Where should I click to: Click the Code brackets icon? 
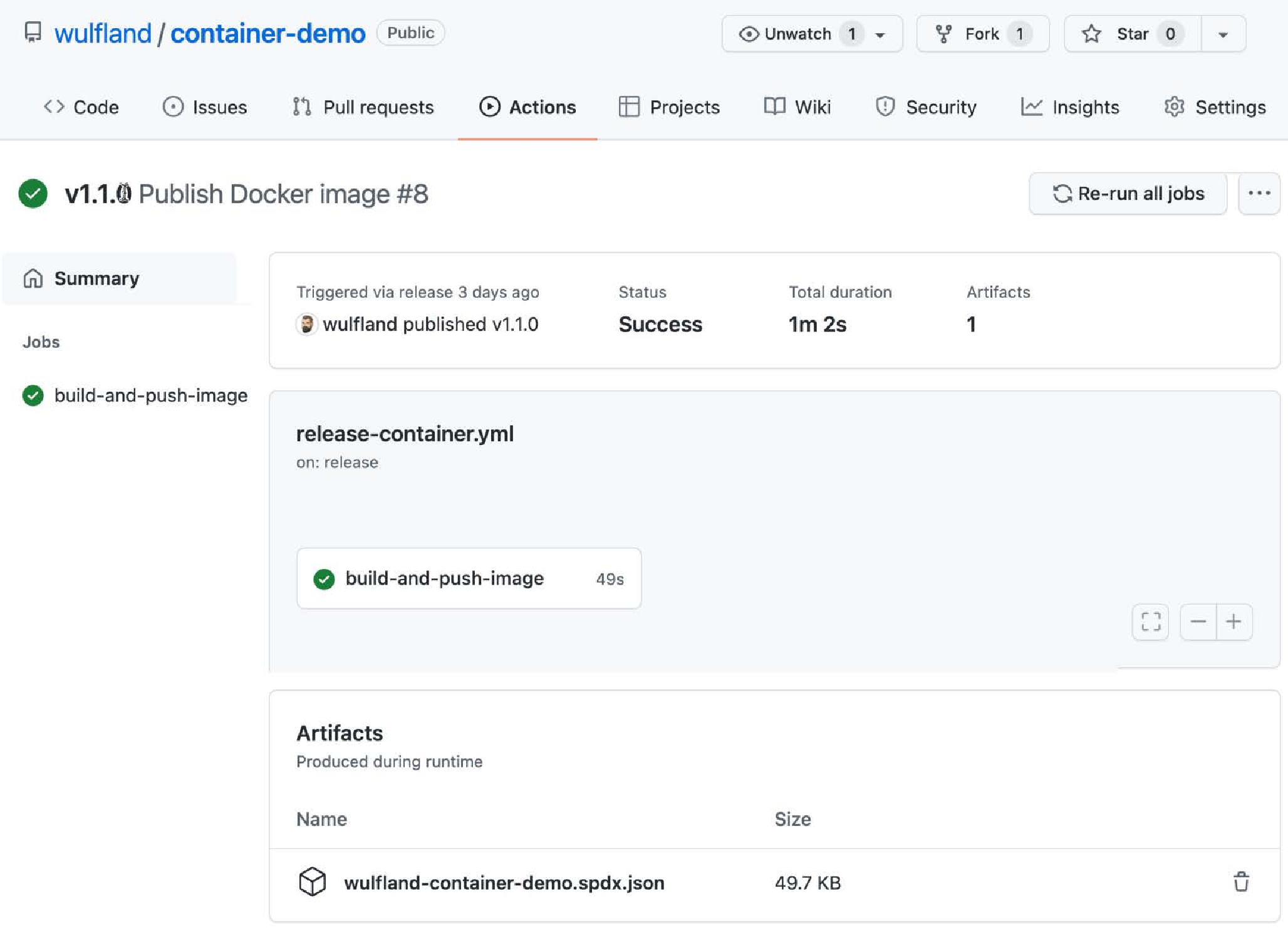pos(54,107)
